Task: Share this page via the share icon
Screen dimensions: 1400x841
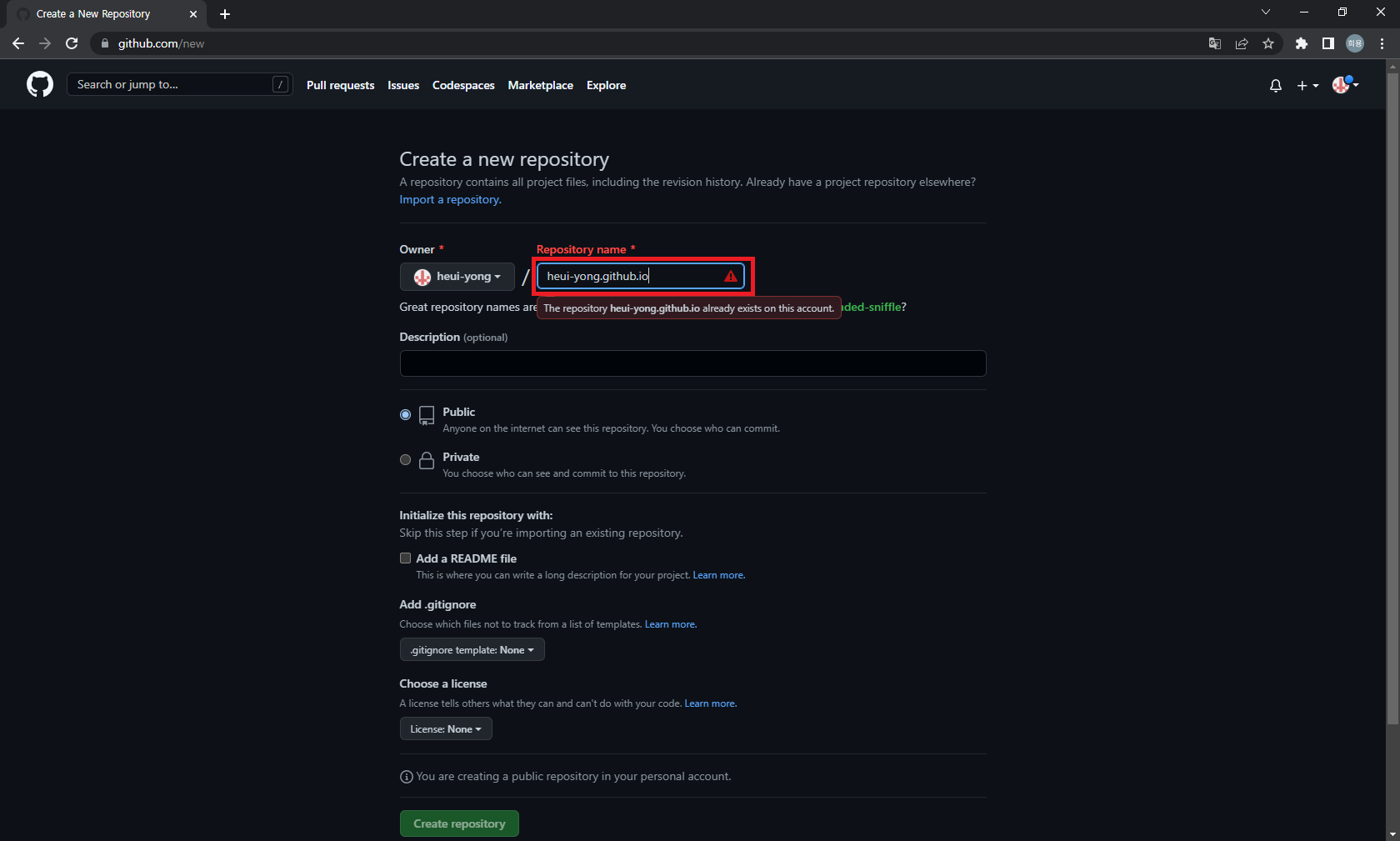Action: pyautogui.click(x=1242, y=43)
